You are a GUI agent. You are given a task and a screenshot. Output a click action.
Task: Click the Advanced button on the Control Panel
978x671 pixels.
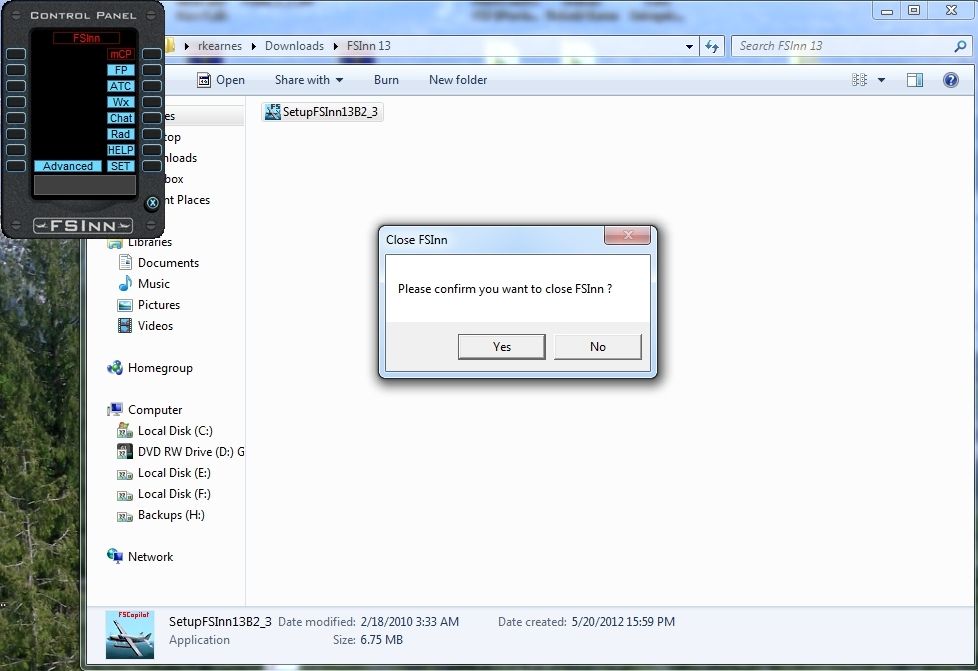[x=67, y=167]
